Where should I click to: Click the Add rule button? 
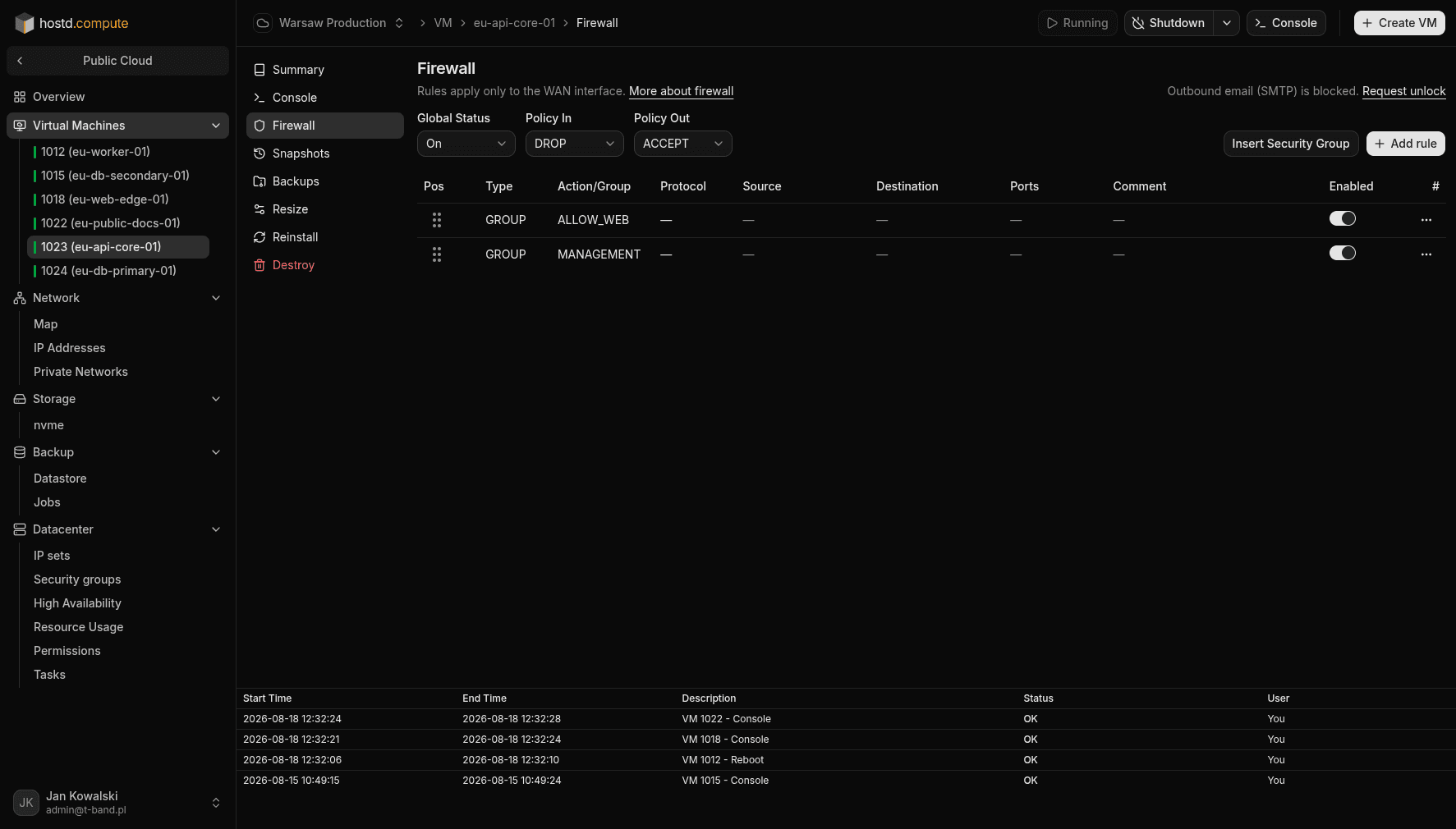(1406, 144)
